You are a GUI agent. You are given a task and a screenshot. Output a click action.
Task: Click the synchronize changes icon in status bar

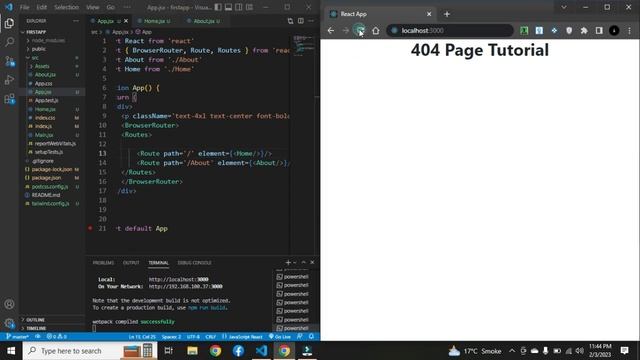[x=38, y=337]
